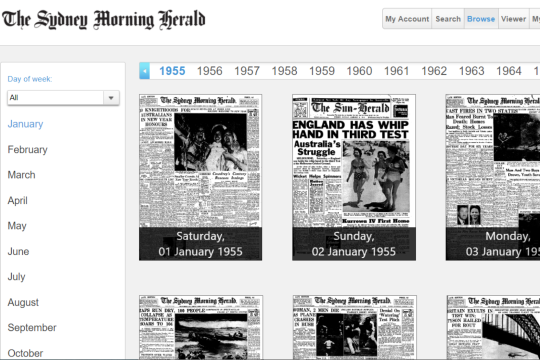Choose May in the month list
The image size is (540, 360).
pyautogui.click(x=17, y=226)
